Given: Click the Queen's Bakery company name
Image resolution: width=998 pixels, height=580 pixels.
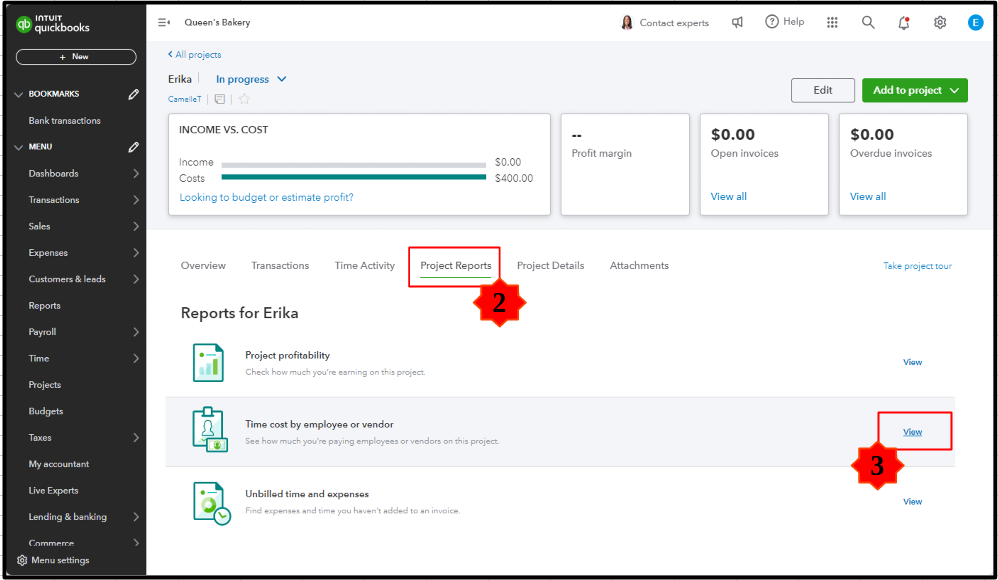Looking at the screenshot, I should click(217, 22).
